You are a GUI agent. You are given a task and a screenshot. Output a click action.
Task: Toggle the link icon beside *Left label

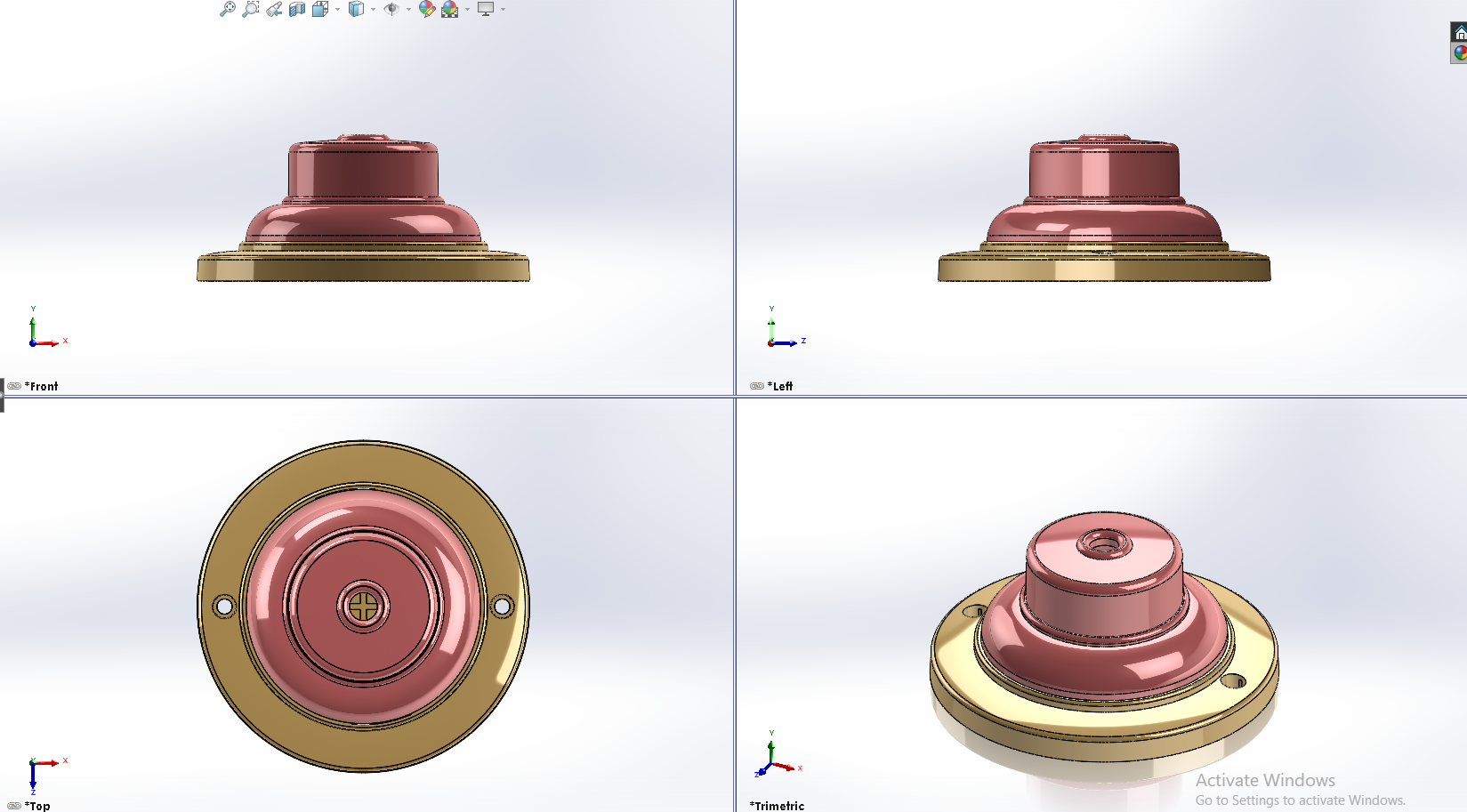tap(757, 386)
